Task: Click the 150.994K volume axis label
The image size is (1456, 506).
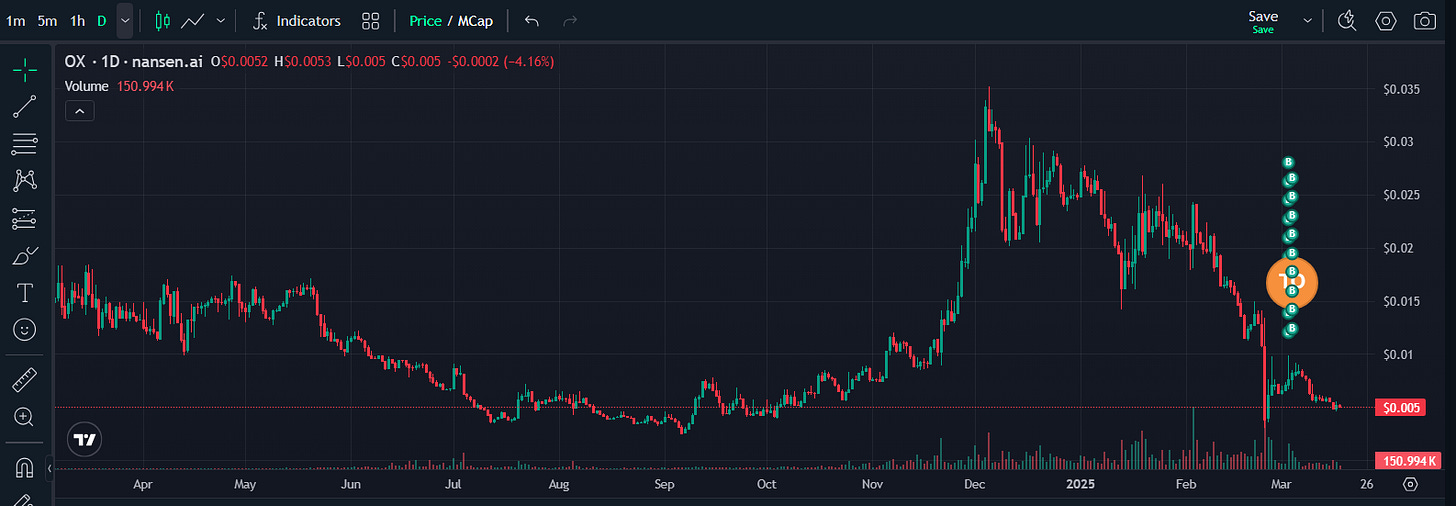Action: [x=1409, y=461]
